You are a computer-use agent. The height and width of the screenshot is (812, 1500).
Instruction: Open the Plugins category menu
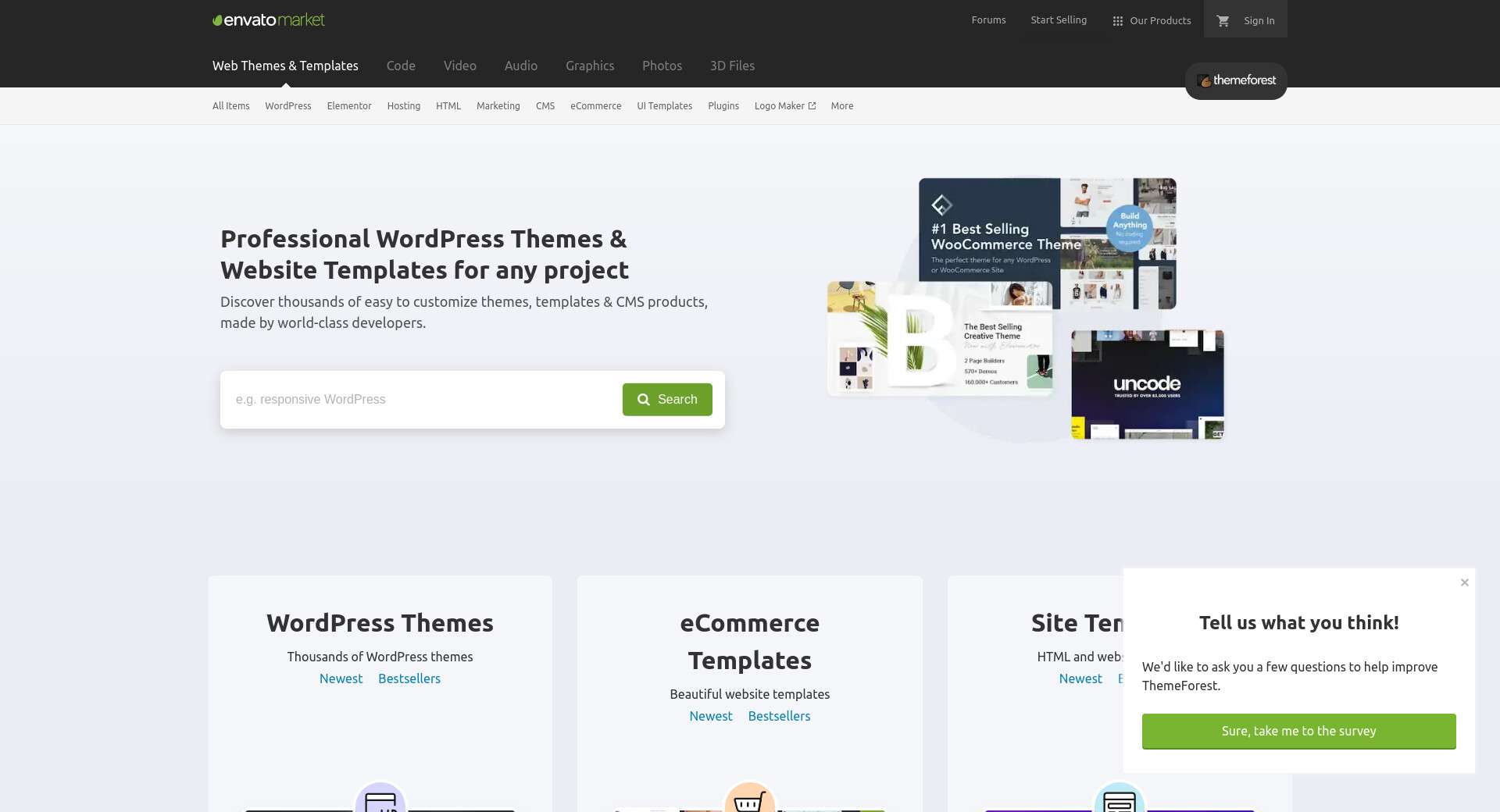coord(723,106)
